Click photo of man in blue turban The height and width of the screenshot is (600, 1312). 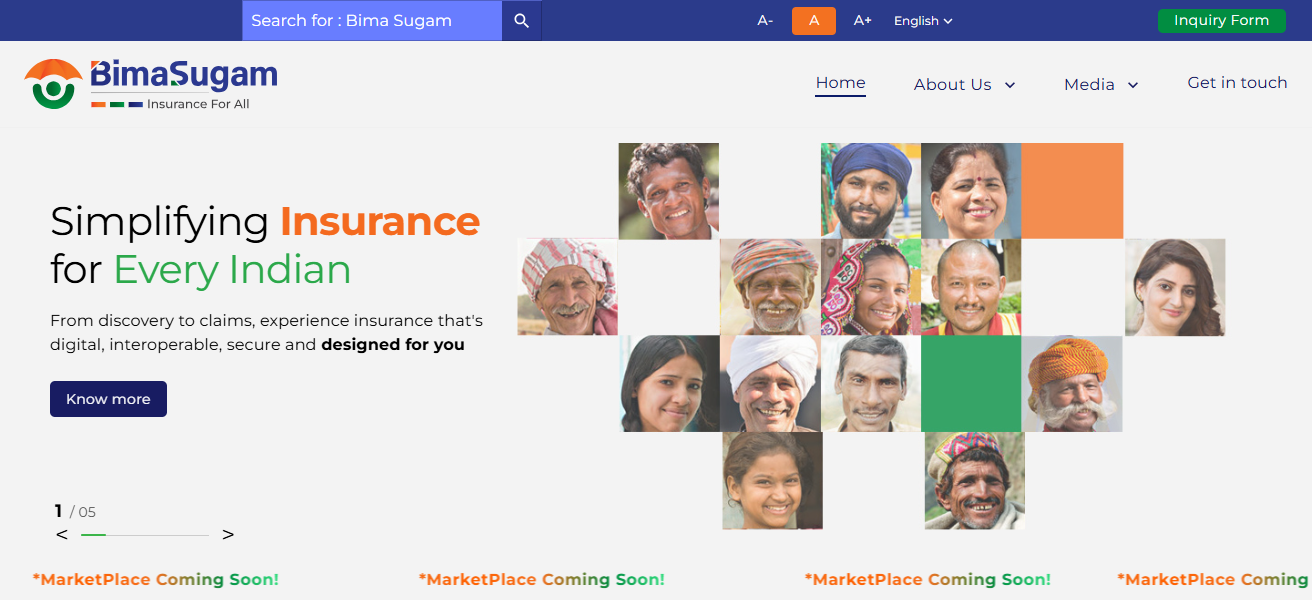coord(870,191)
